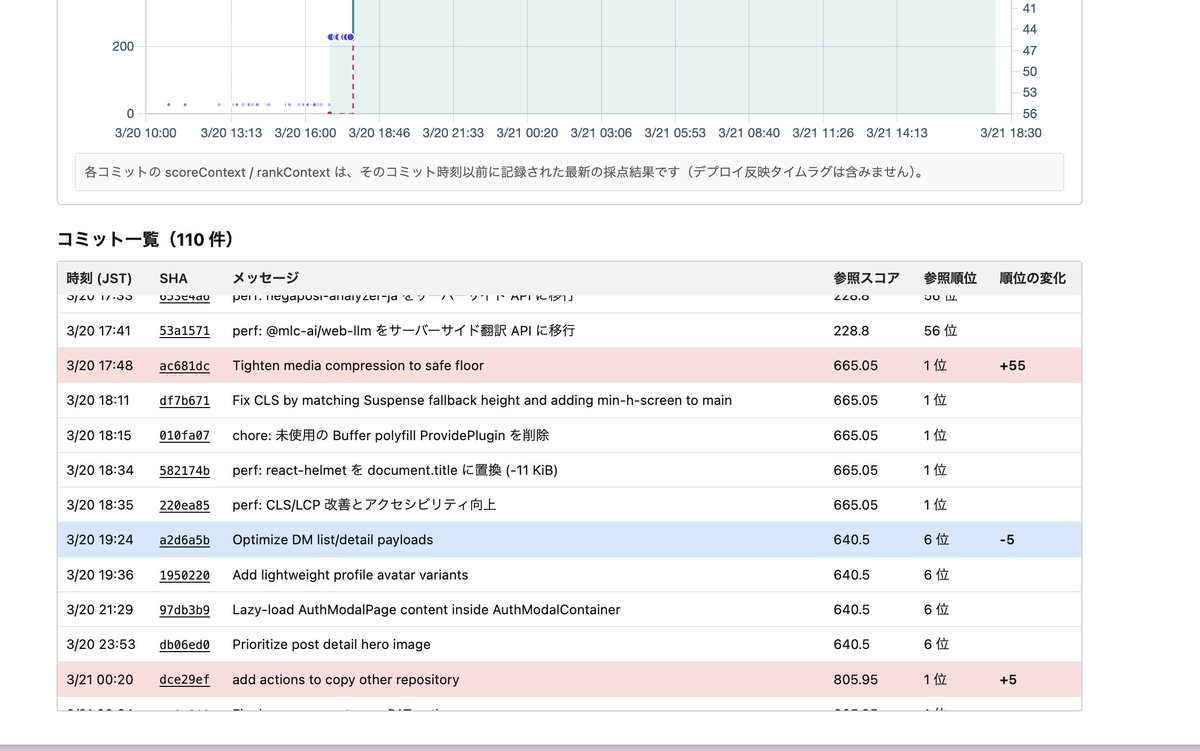The height and width of the screenshot is (751, 1200).
Task: Click score 665.05 in ac681dc row
Action: pyautogui.click(x=856, y=366)
